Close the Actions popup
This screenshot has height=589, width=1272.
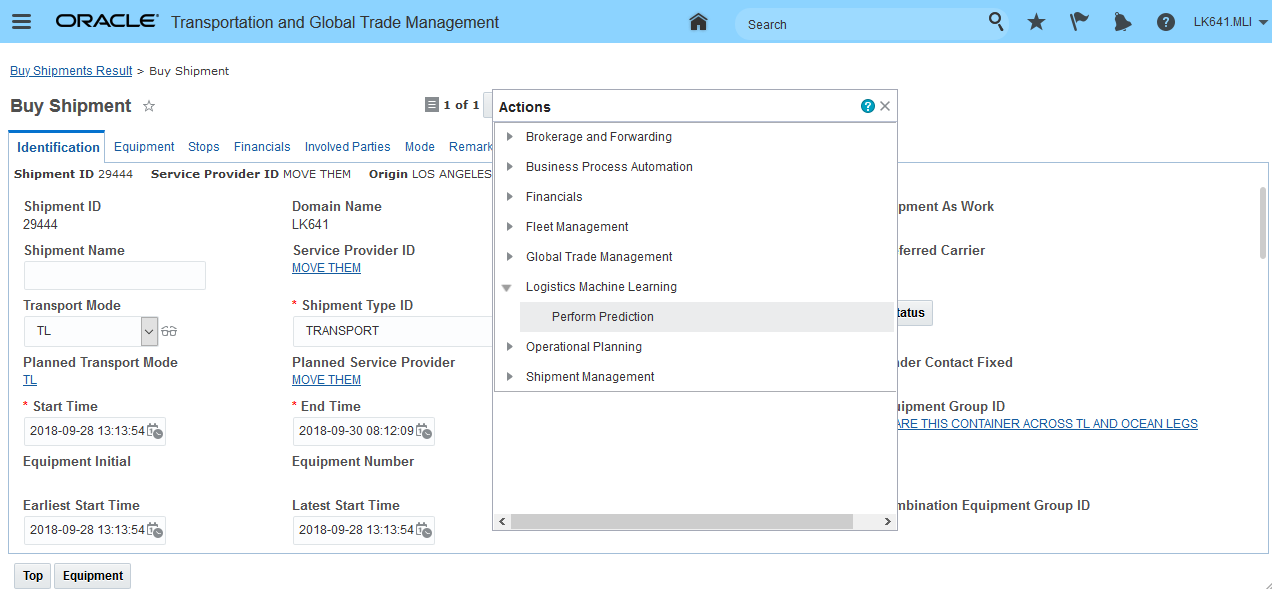(x=885, y=106)
